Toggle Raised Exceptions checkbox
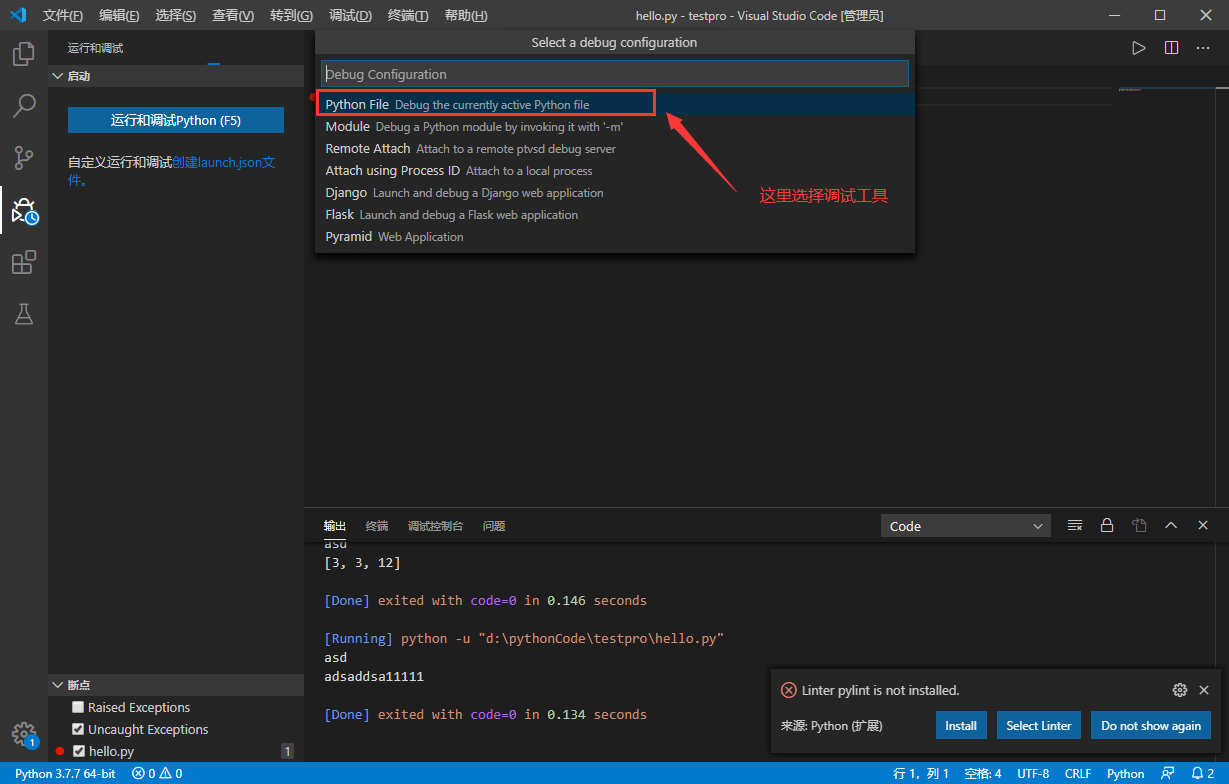The width and height of the screenshot is (1229, 784). (79, 707)
